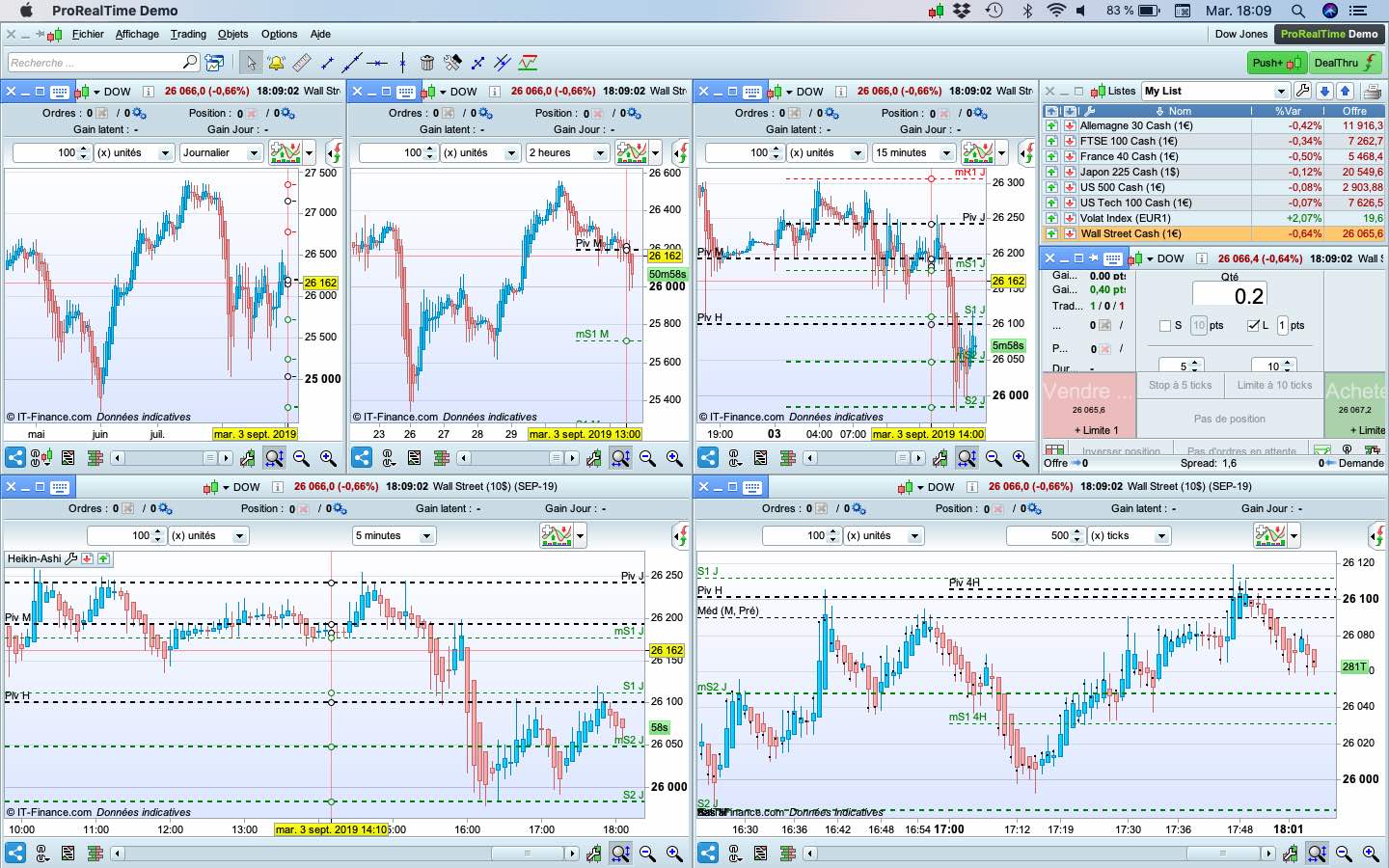Open the Fichier menu
Image resolution: width=1389 pixels, height=868 pixels.
(x=88, y=34)
